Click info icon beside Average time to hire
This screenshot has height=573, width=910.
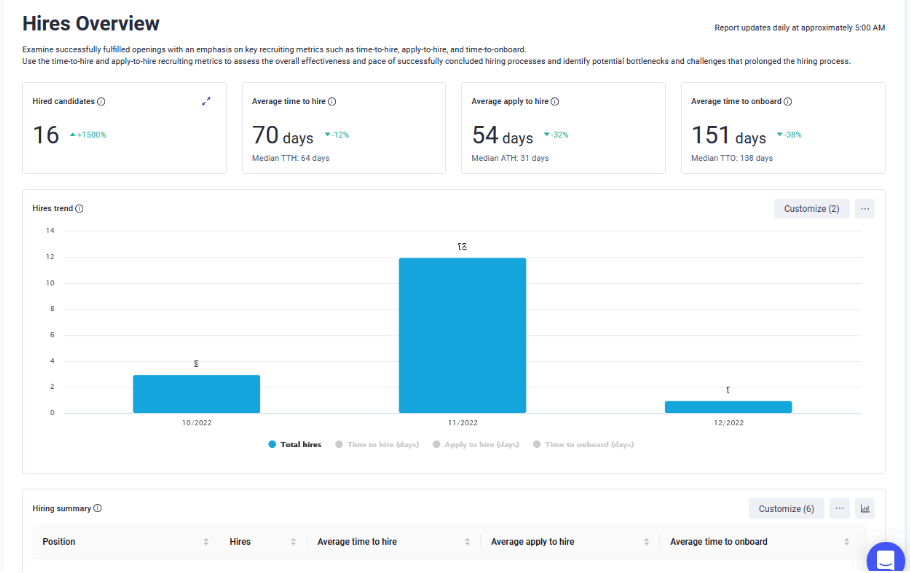[x=332, y=102]
